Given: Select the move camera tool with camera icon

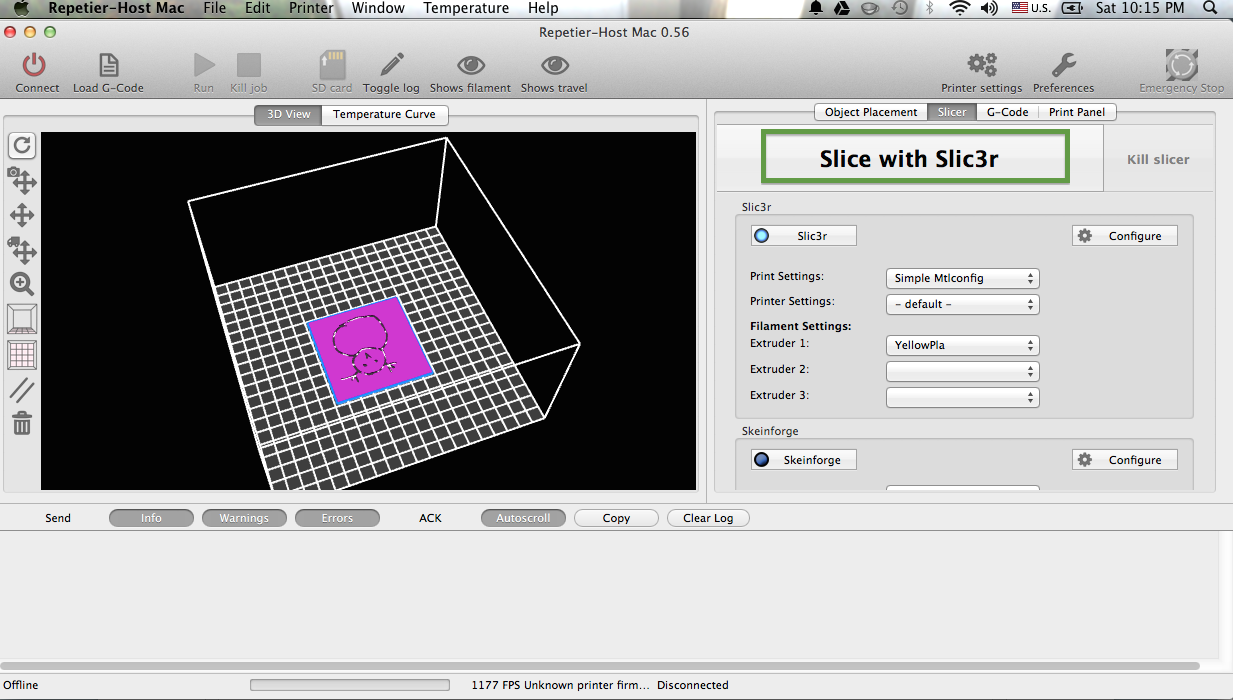Looking at the screenshot, I should (22, 181).
